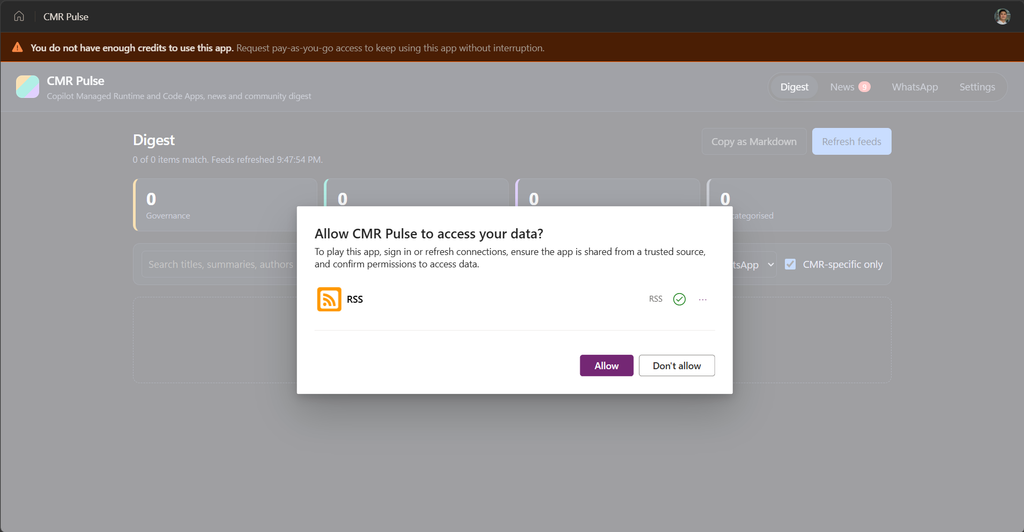Click the home icon in top bar
Viewport: 1024px width, 532px height.
[x=19, y=16]
